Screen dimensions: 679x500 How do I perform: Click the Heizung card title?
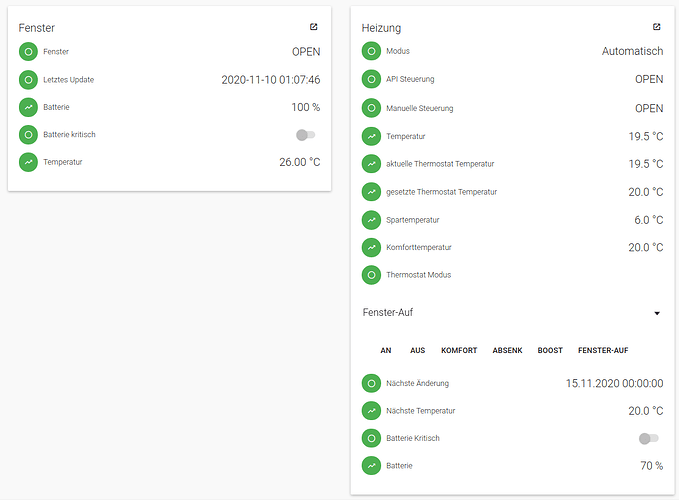point(382,28)
